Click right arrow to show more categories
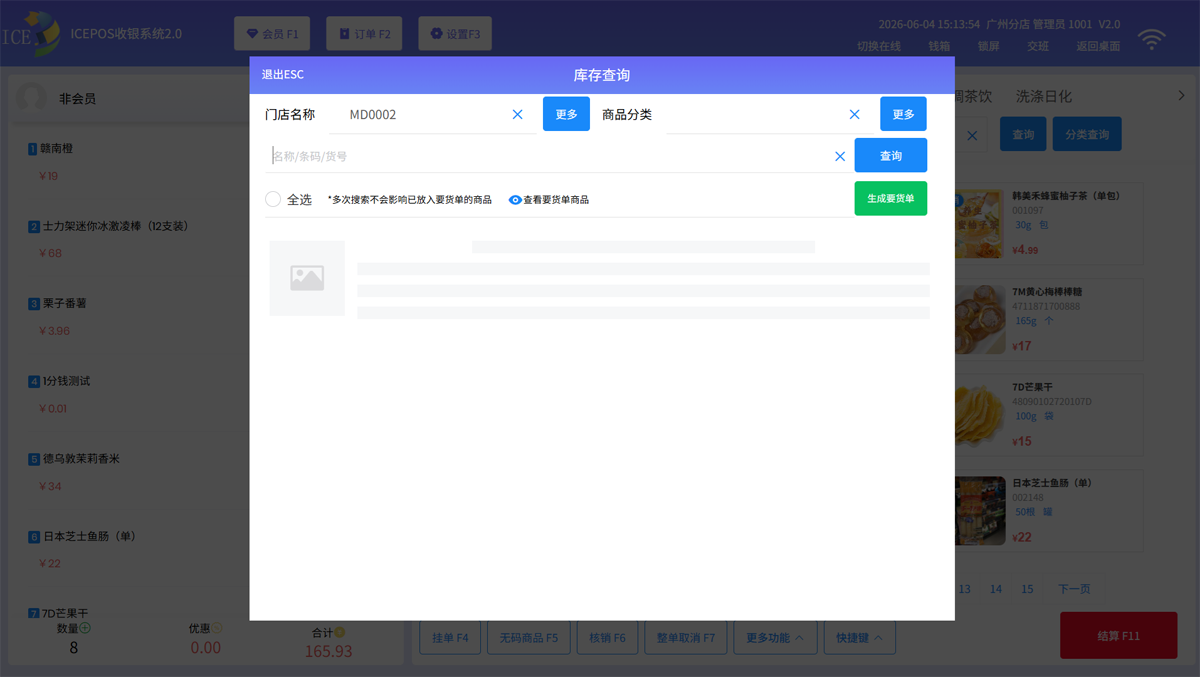Image resolution: width=1200 pixels, height=677 pixels. coord(1181,96)
